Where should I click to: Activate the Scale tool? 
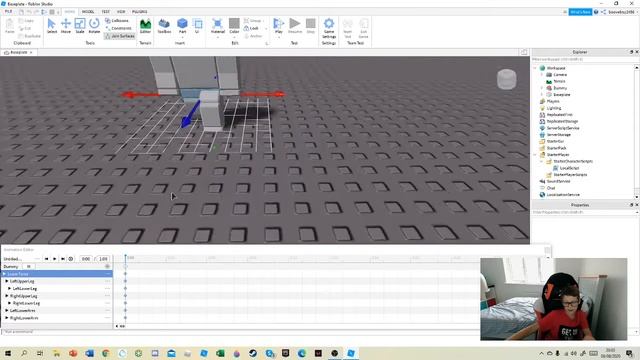tap(80, 26)
